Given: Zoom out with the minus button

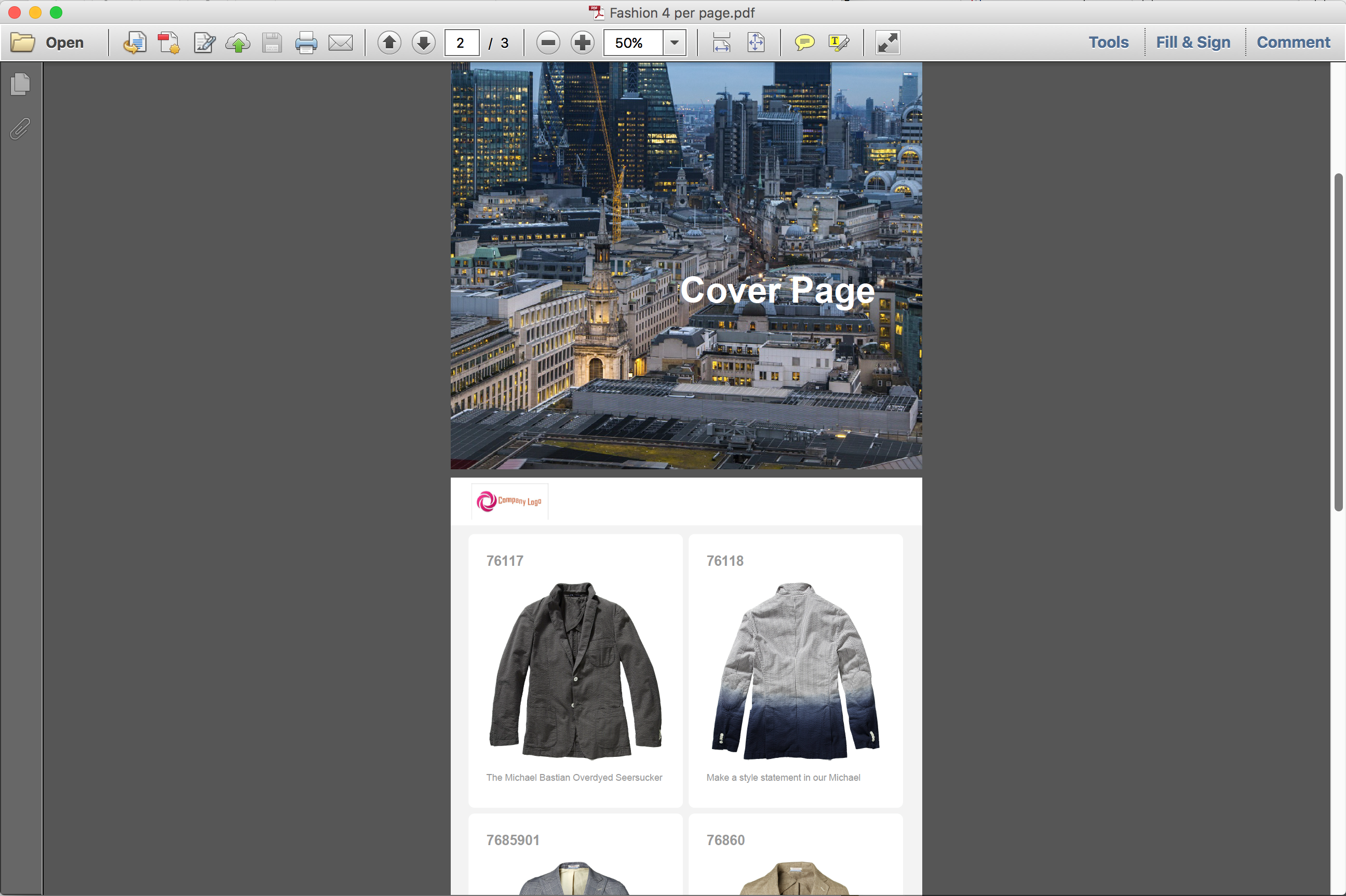Looking at the screenshot, I should coord(548,43).
